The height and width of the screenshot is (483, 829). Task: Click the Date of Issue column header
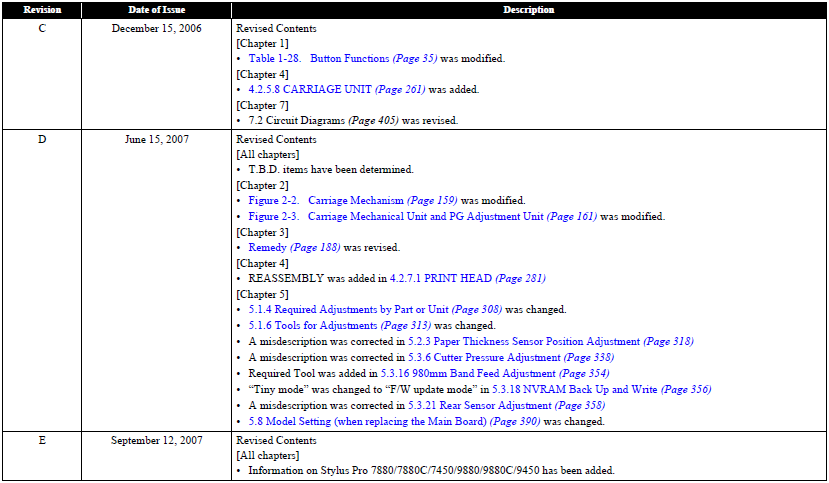(x=155, y=9)
